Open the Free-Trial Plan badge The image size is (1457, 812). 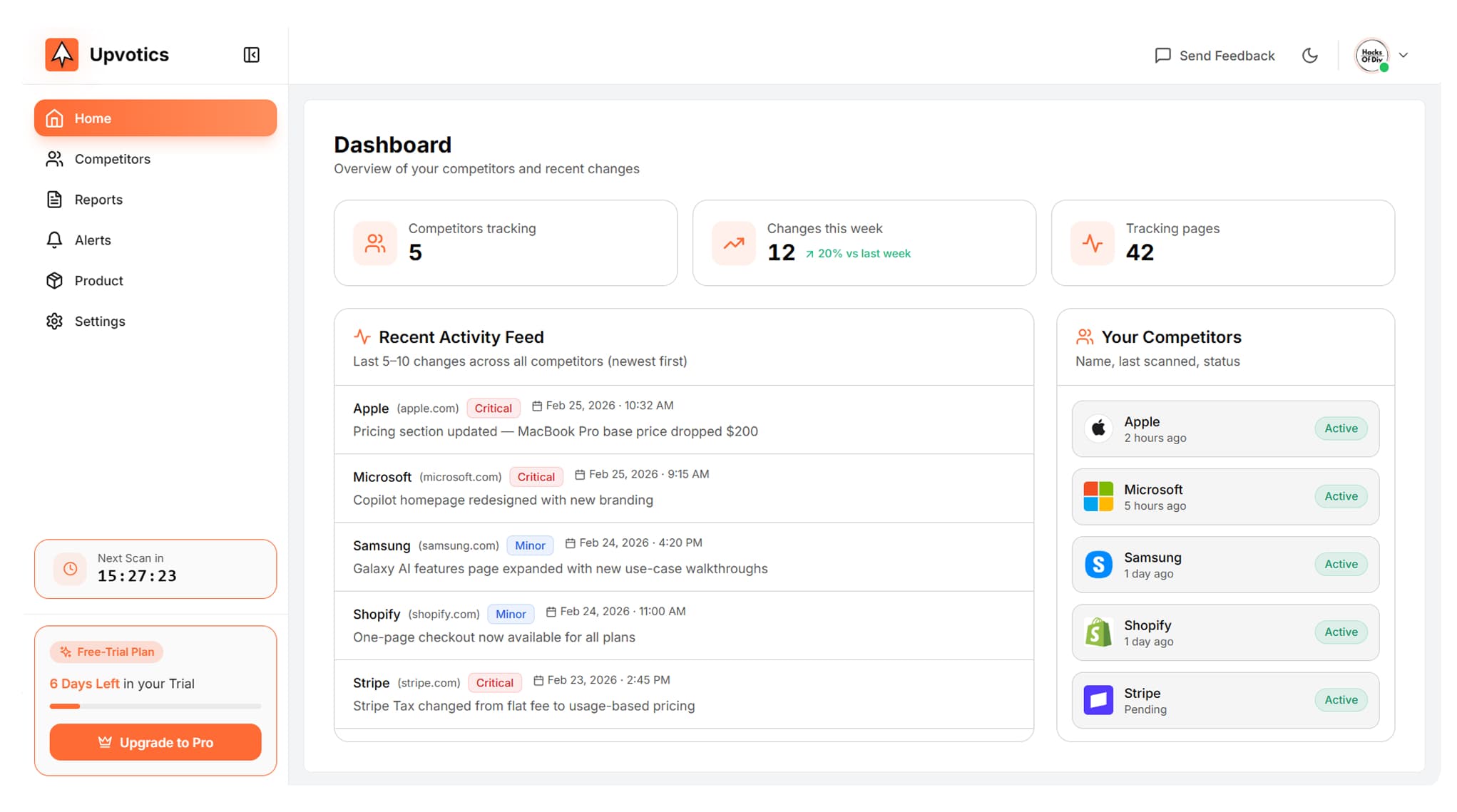tap(106, 651)
